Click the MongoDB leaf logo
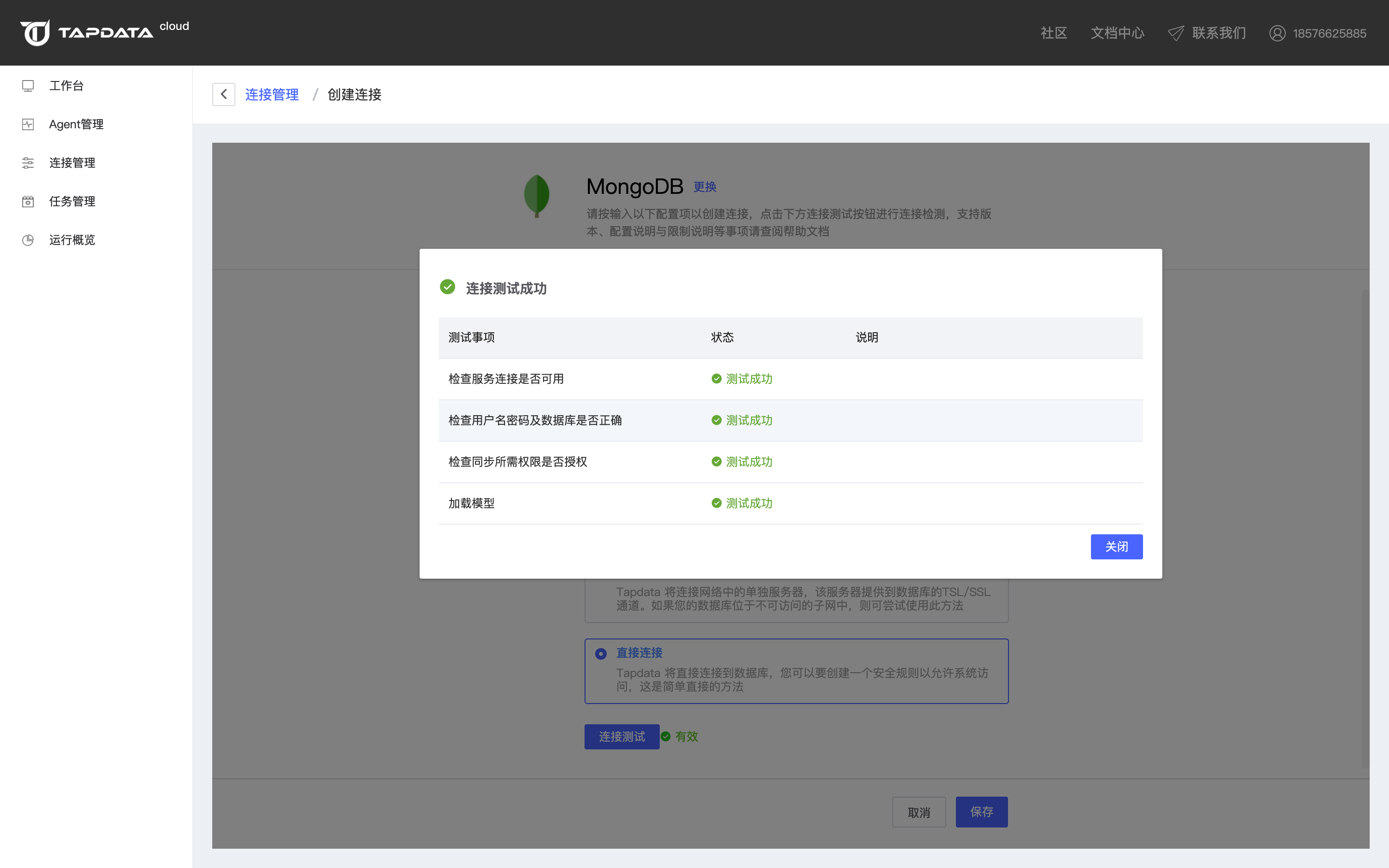 click(536, 195)
